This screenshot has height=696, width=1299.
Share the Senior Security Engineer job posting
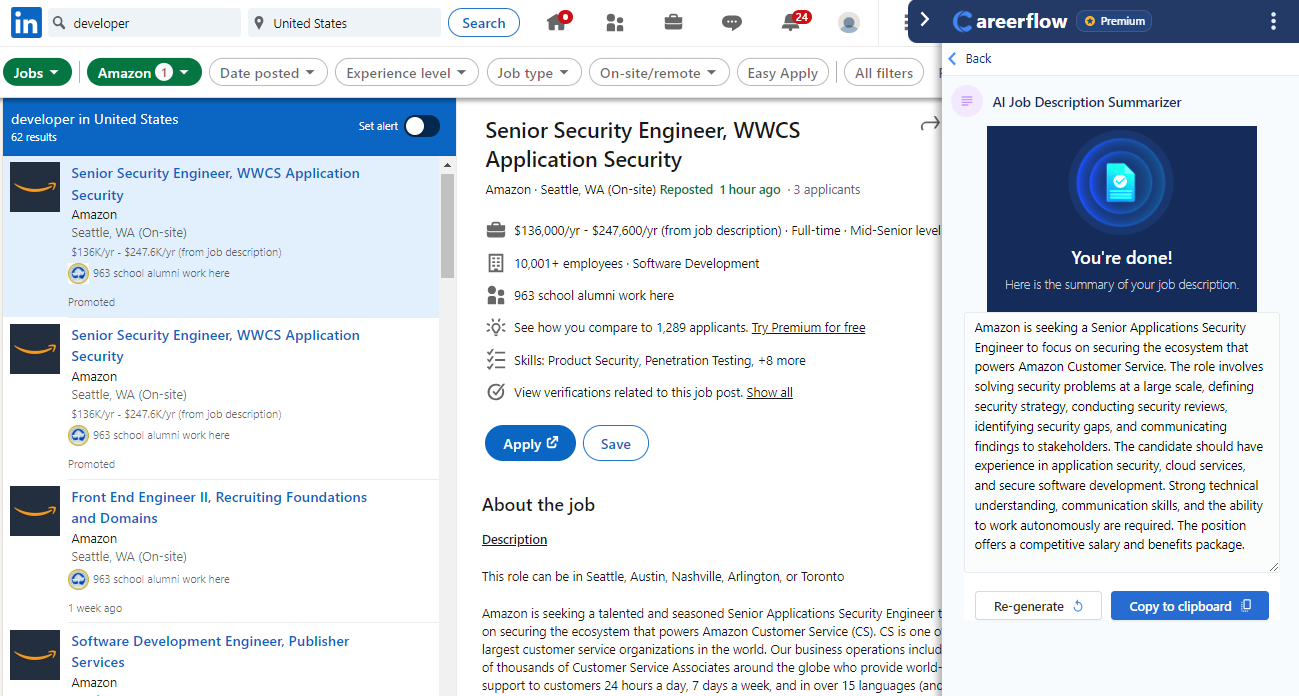click(929, 123)
